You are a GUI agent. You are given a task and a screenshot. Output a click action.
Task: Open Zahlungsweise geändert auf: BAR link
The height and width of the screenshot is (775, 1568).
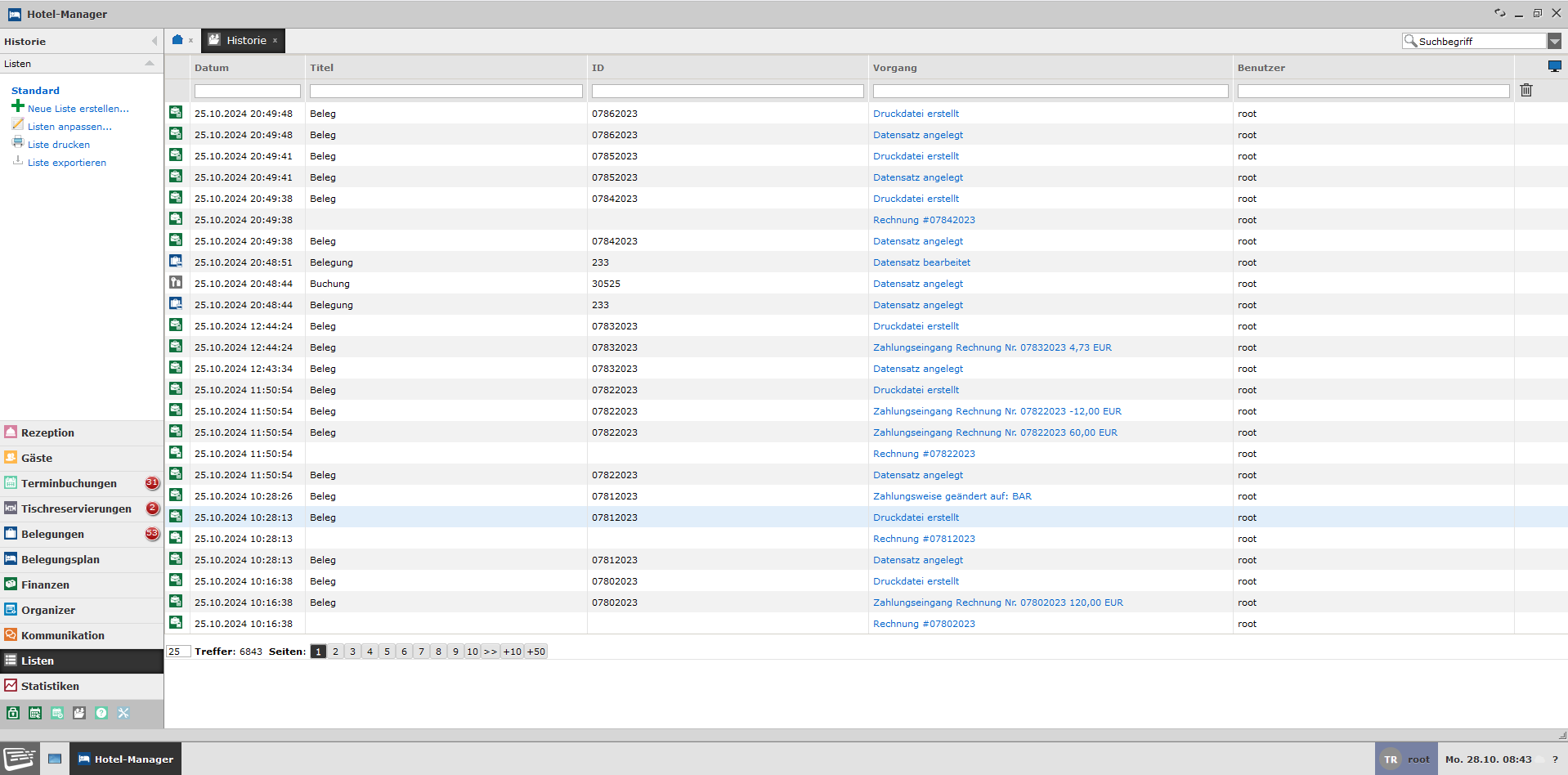point(952,496)
